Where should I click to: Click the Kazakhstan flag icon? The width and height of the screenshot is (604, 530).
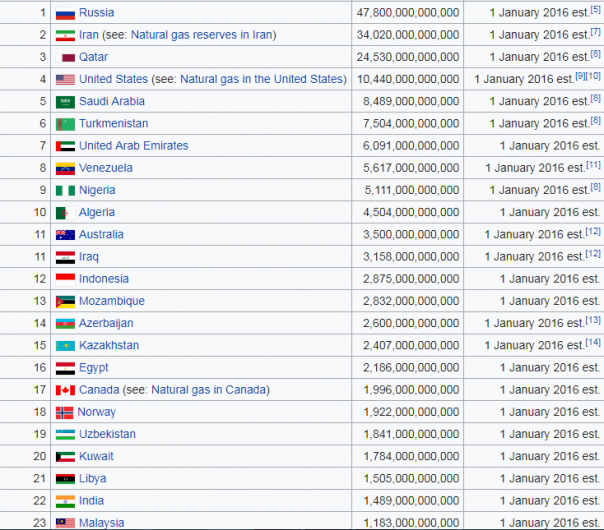click(x=65, y=346)
